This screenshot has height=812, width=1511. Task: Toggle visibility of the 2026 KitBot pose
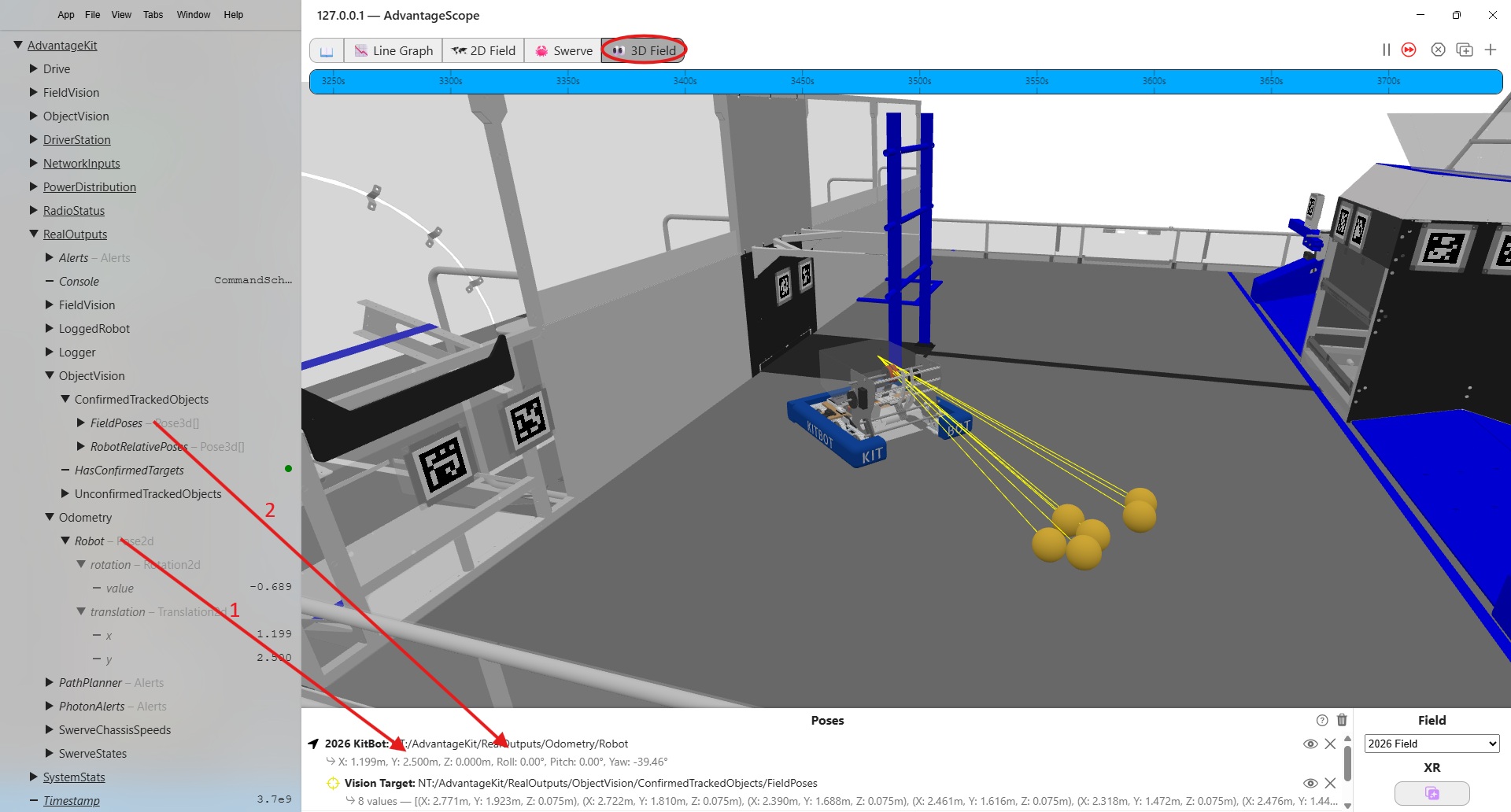click(1310, 744)
